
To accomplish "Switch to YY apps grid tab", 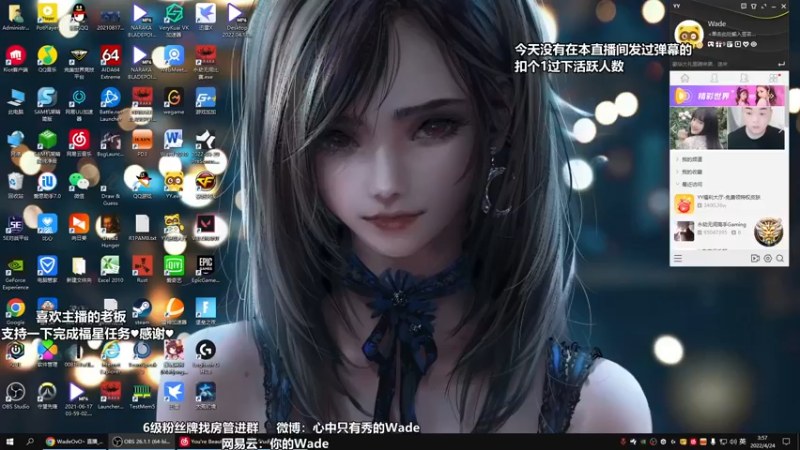I will (x=773, y=78).
